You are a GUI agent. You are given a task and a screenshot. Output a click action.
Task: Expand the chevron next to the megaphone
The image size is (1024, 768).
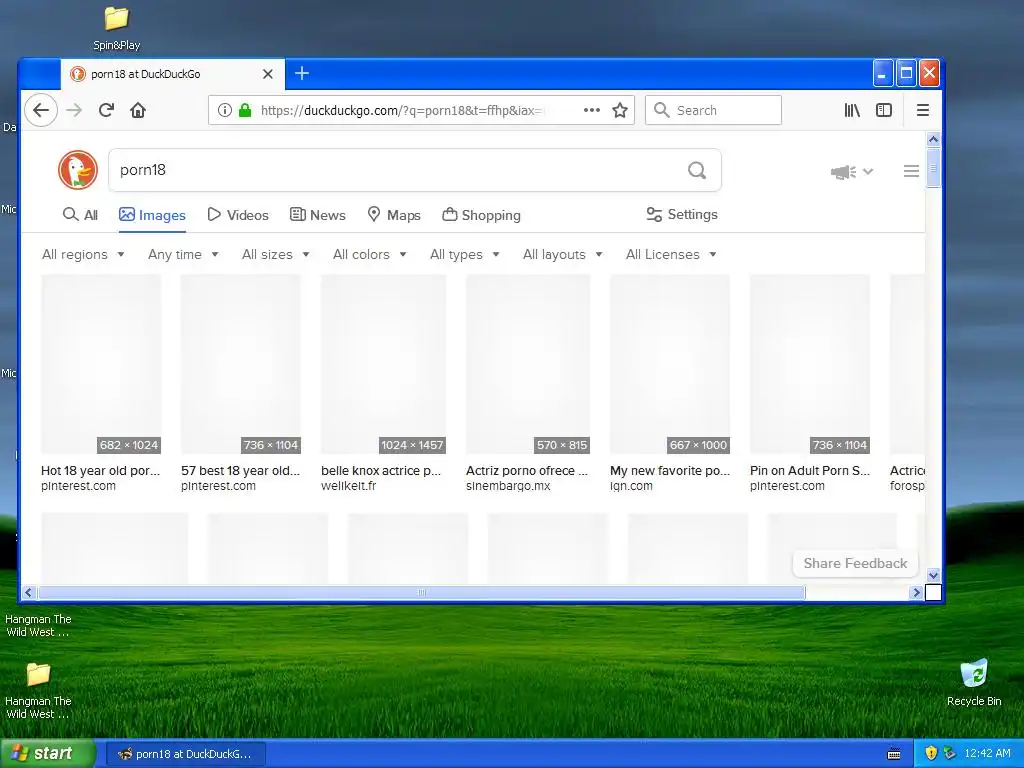868,172
